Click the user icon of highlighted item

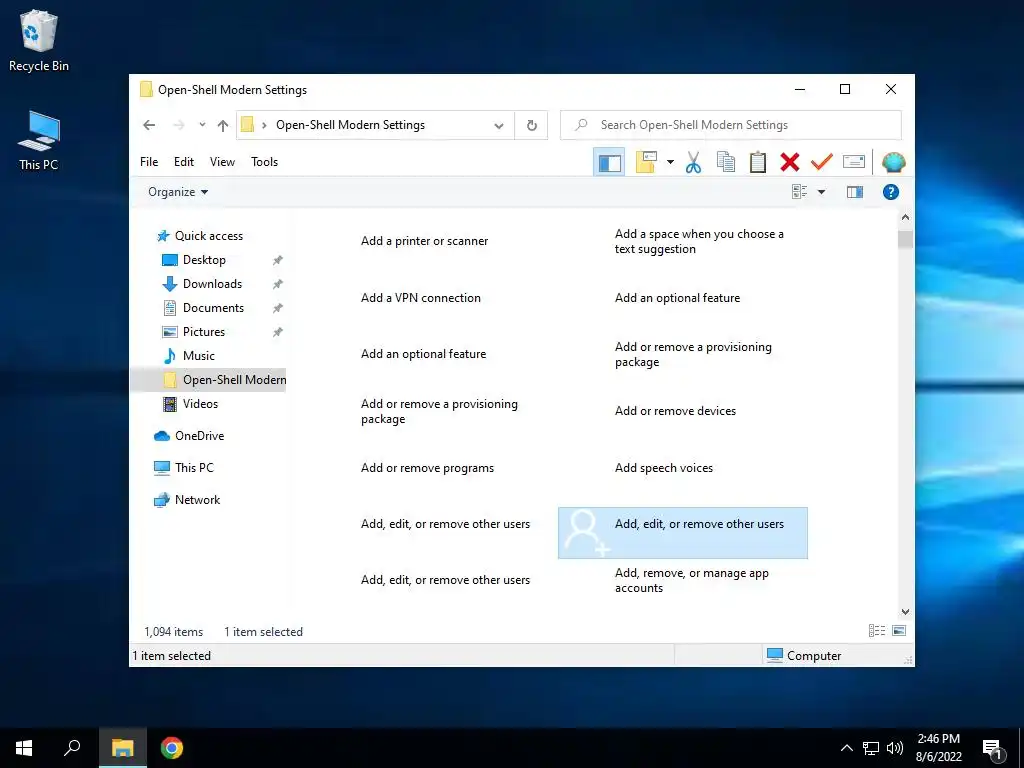click(586, 533)
